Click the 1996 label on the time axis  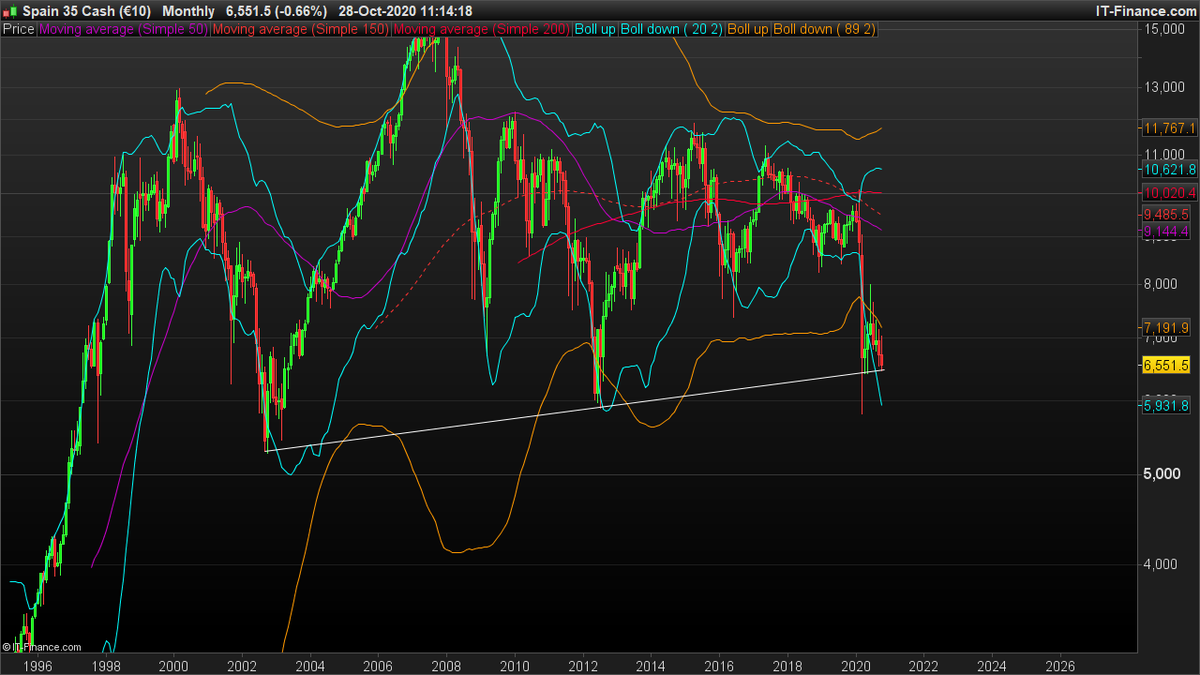37,665
